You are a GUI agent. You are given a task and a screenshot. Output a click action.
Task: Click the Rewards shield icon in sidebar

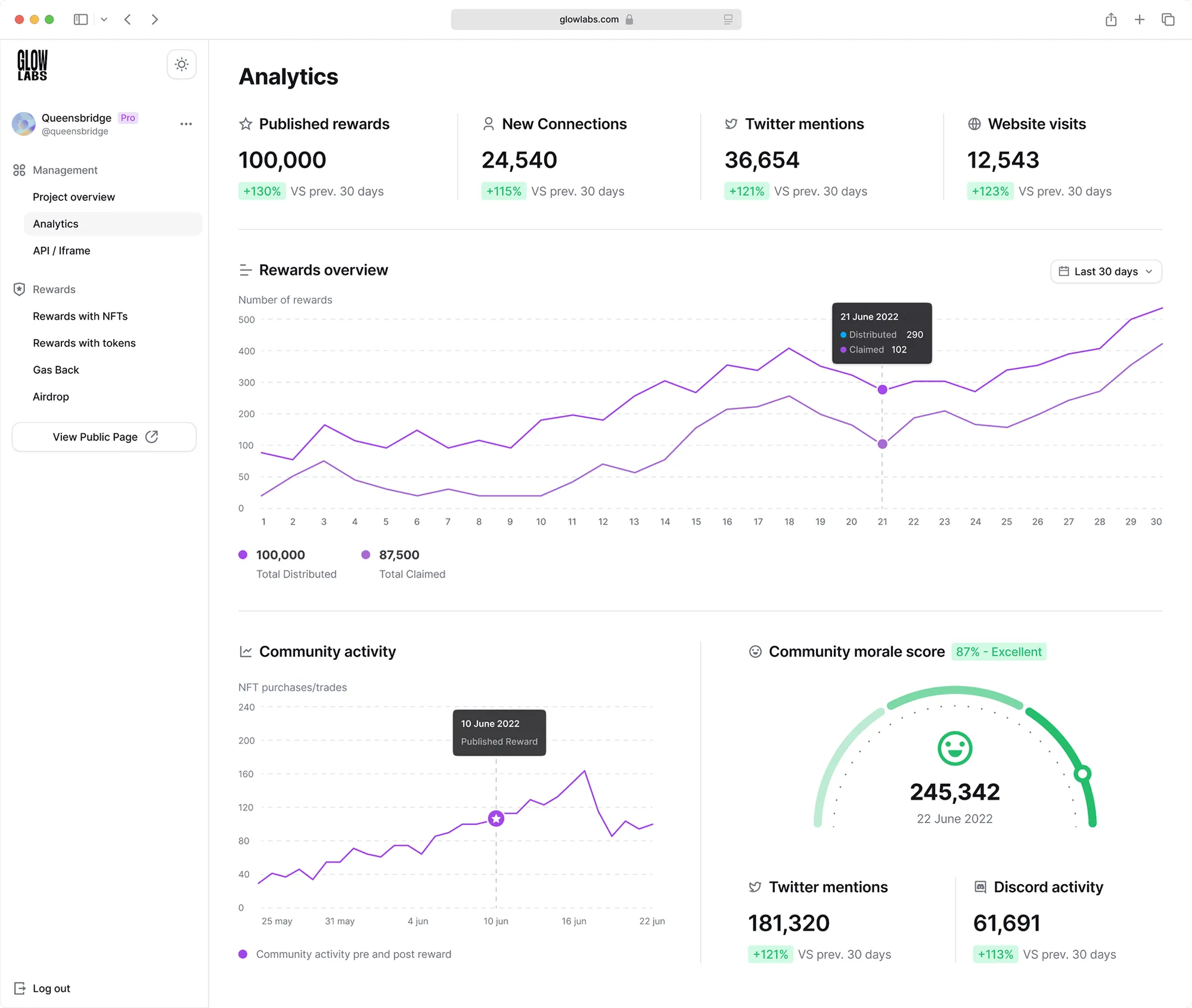pos(19,289)
